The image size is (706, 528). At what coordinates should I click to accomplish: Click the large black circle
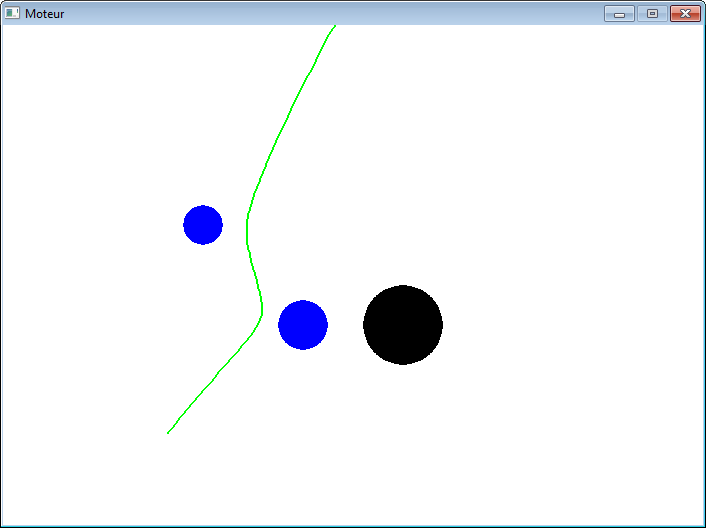(x=403, y=325)
